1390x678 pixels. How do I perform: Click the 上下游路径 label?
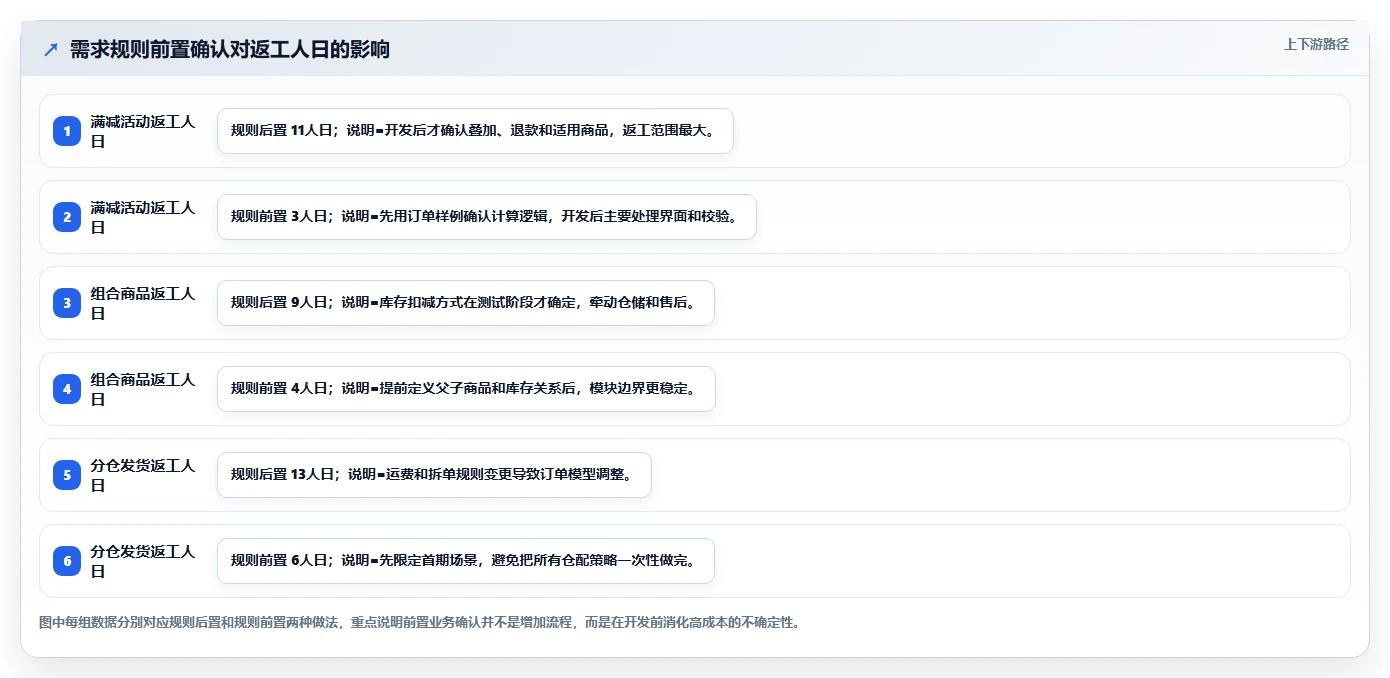1316,44
